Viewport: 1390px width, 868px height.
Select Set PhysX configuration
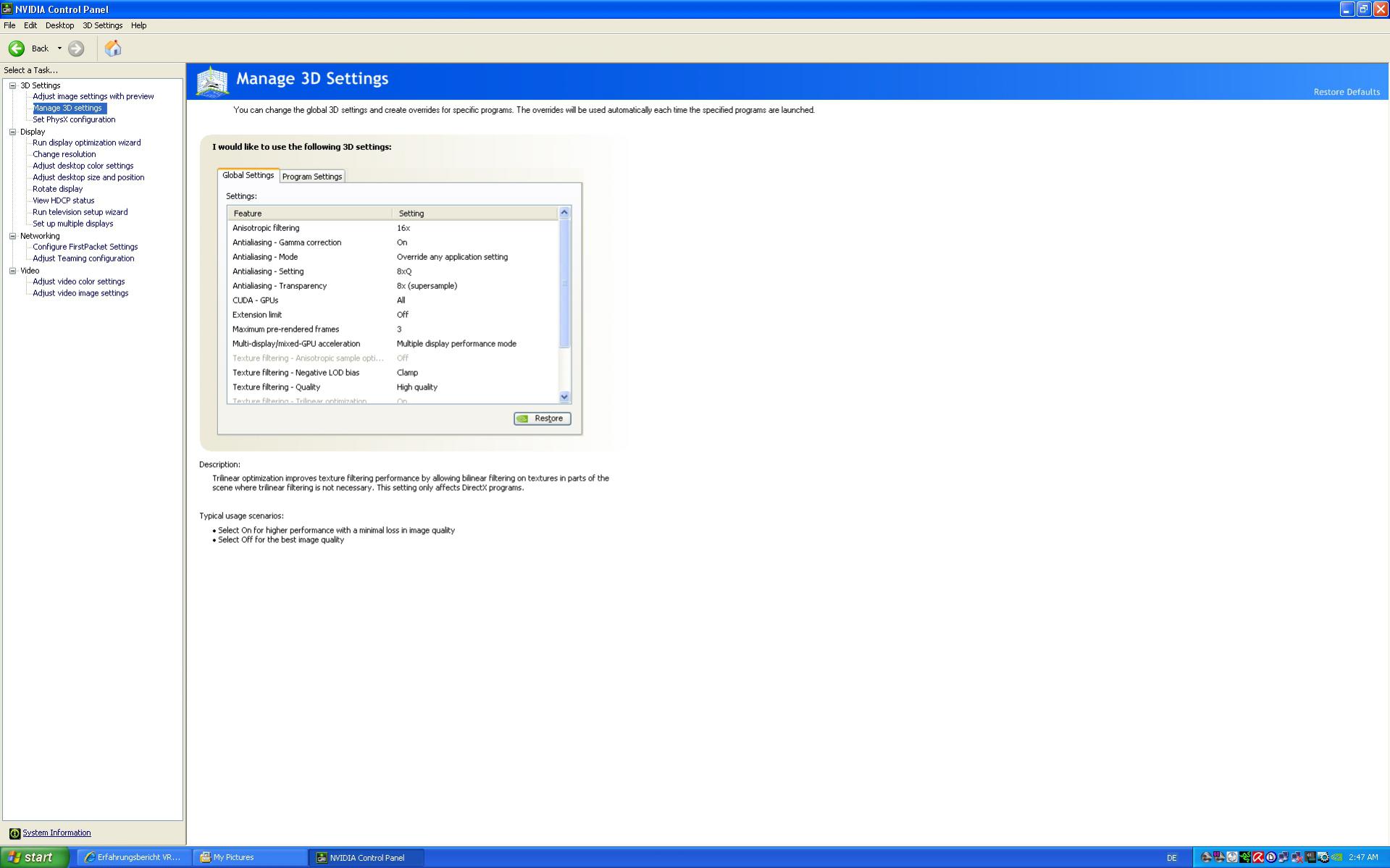click(74, 119)
